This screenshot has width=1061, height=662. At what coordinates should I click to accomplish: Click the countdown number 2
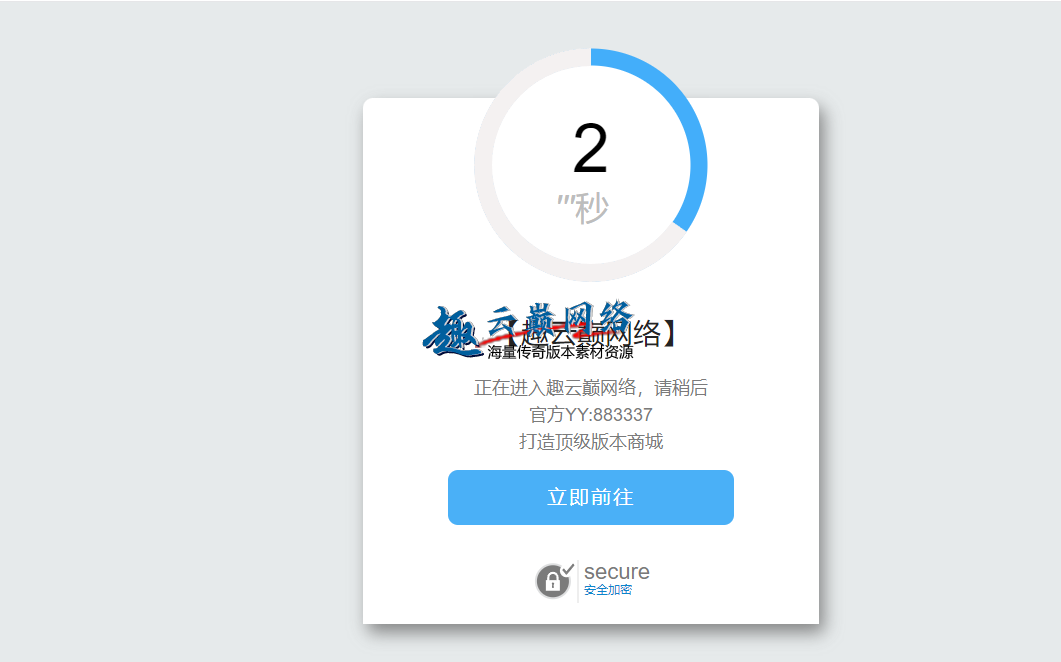(x=590, y=148)
